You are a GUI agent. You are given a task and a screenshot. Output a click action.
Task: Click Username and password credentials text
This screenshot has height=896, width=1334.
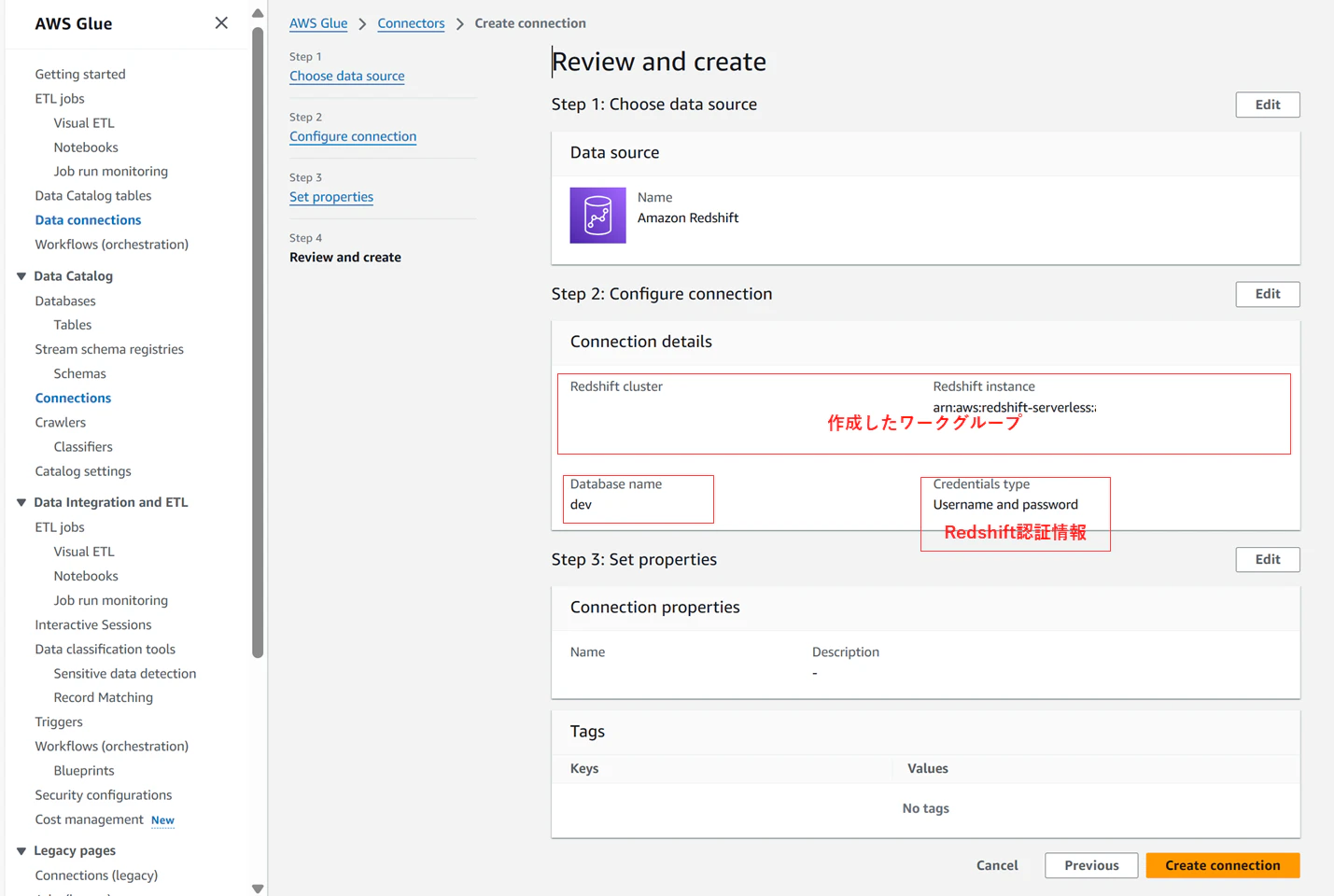[1005, 505]
